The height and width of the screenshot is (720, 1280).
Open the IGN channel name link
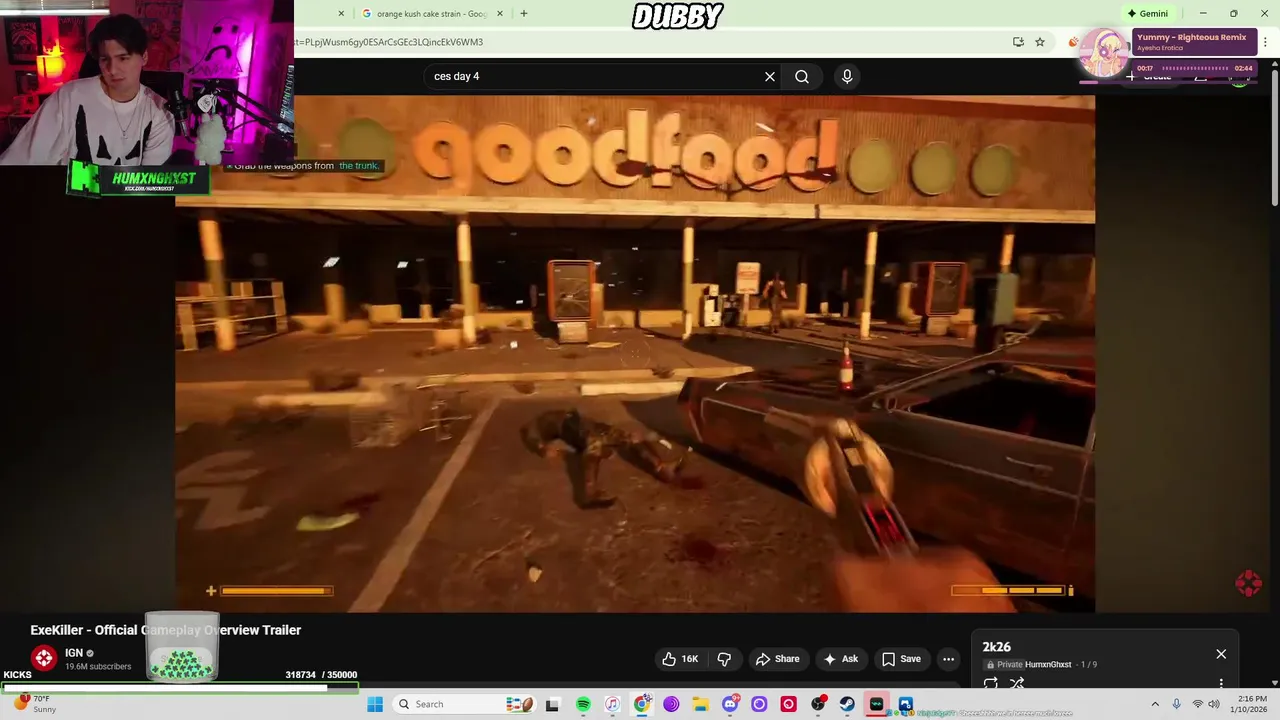coord(74,653)
